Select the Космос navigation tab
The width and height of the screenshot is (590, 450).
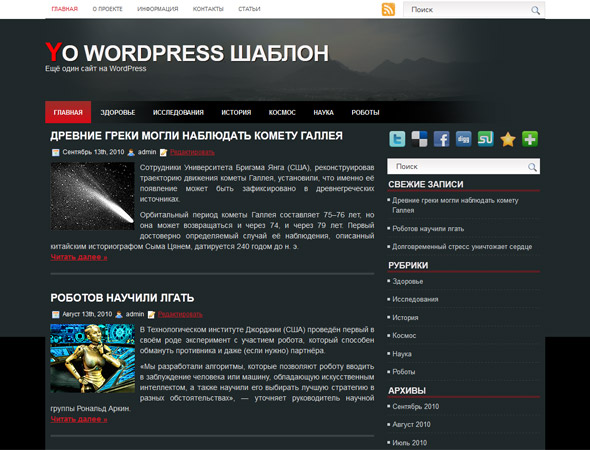[x=282, y=112]
